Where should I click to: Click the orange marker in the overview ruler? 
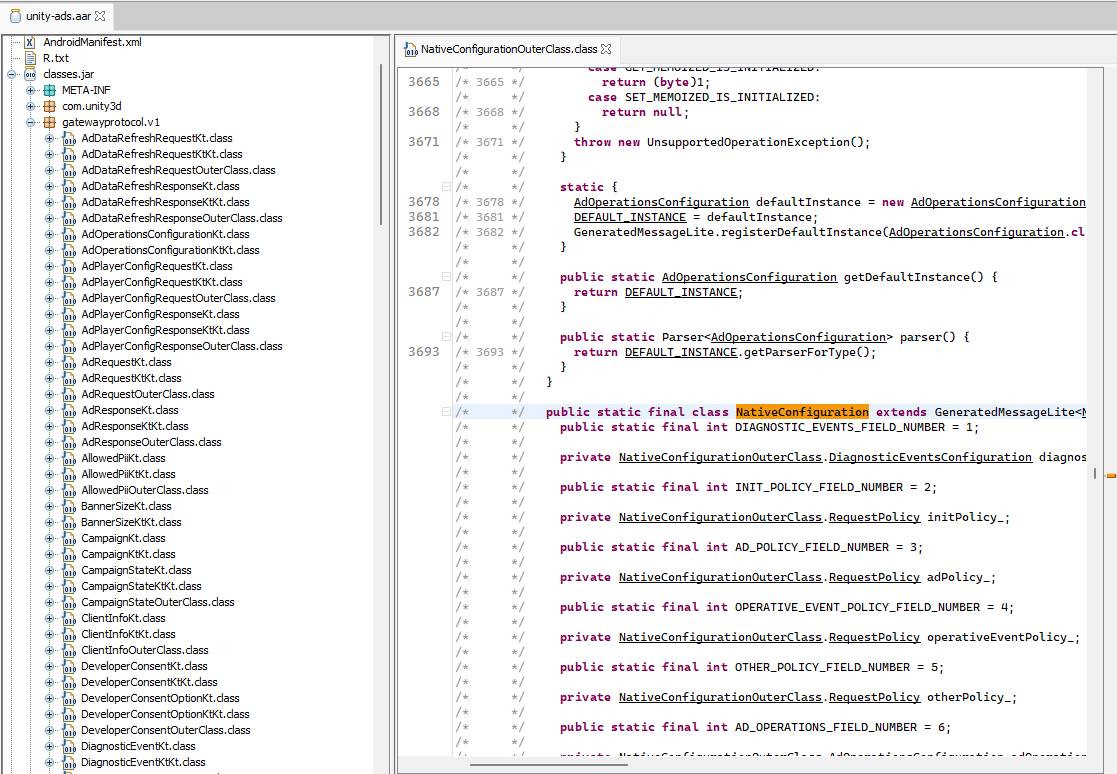tap(1110, 476)
